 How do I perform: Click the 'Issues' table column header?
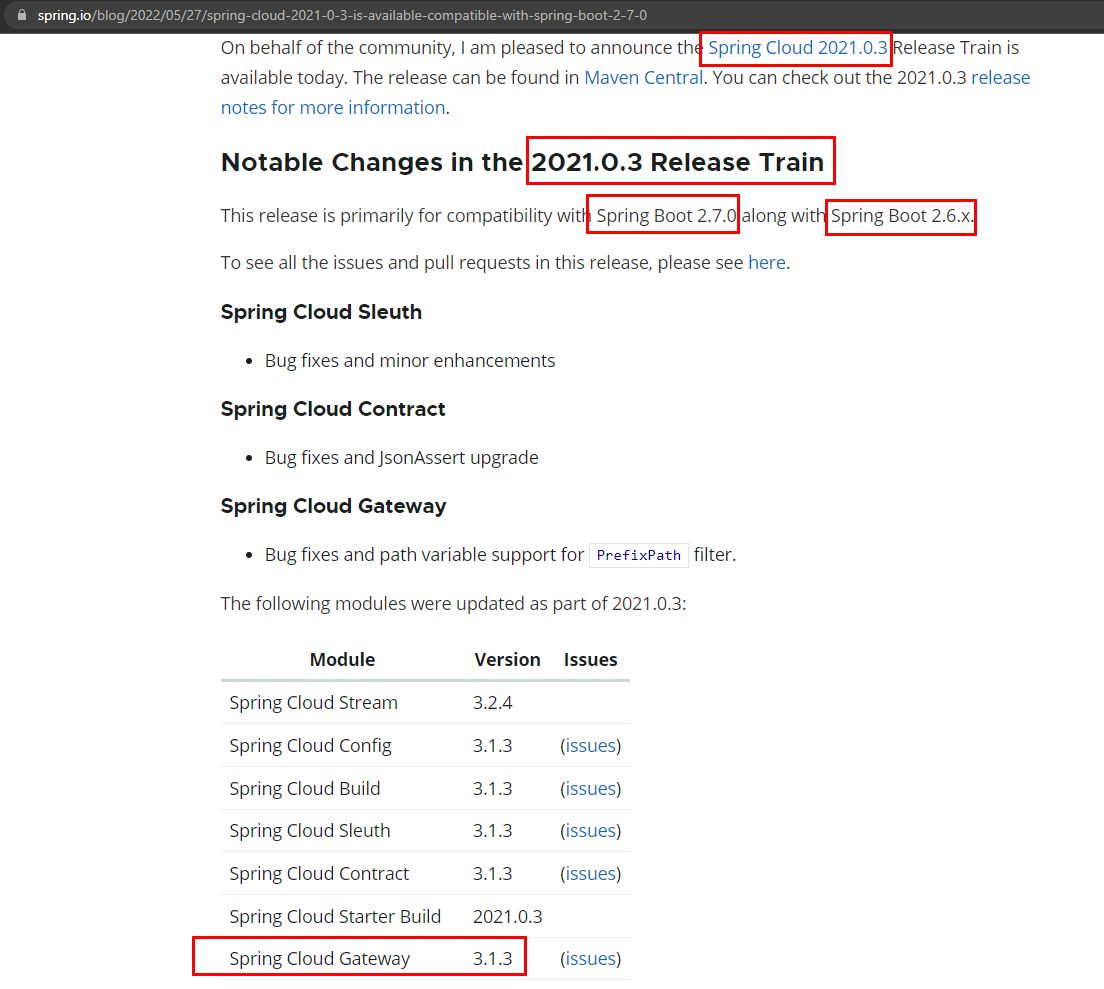click(x=590, y=660)
